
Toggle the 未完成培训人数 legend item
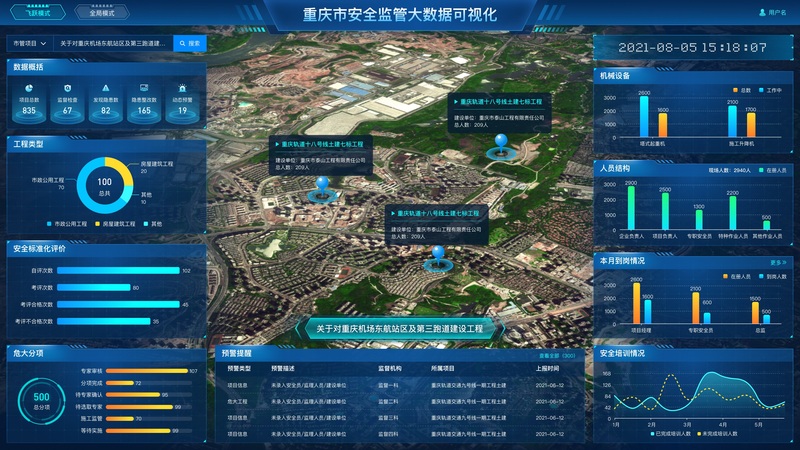pos(718,434)
